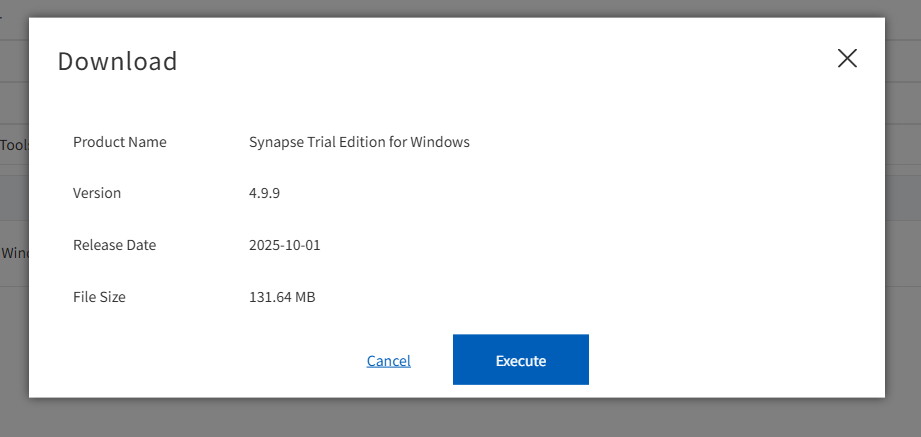
Task: Click the 131.64 MB file size value
Action: pyautogui.click(x=282, y=297)
